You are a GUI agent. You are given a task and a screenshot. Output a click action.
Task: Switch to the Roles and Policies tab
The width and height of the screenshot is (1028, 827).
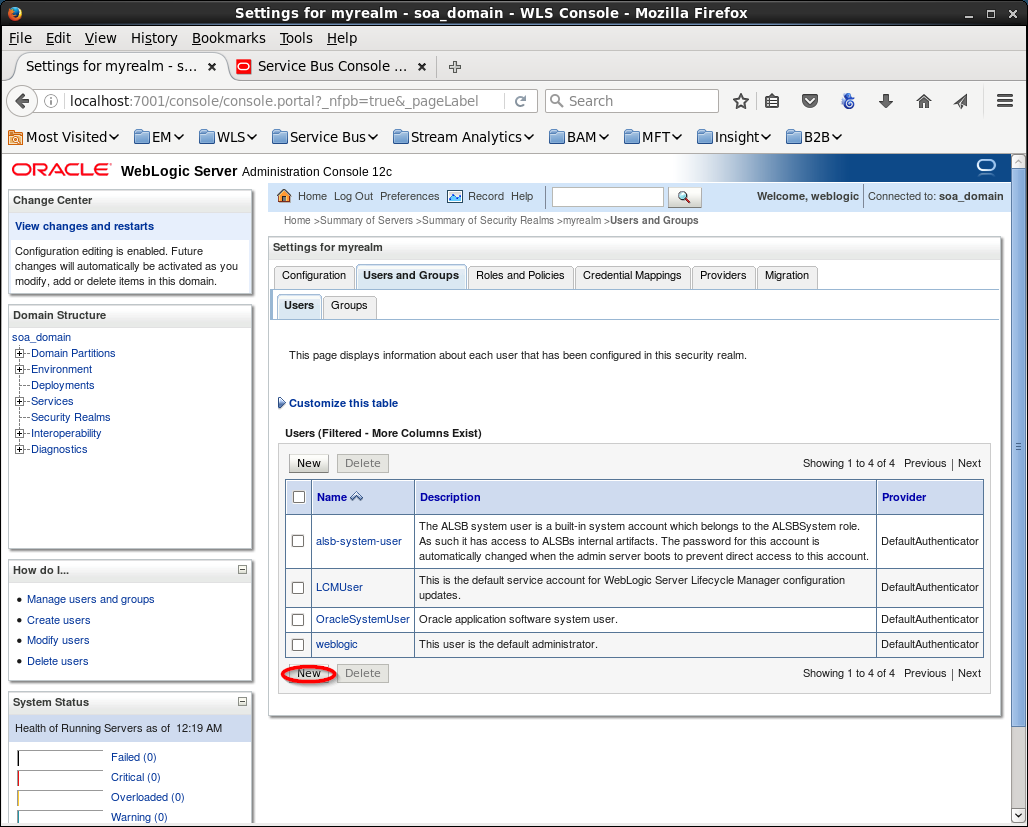pos(520,276)
